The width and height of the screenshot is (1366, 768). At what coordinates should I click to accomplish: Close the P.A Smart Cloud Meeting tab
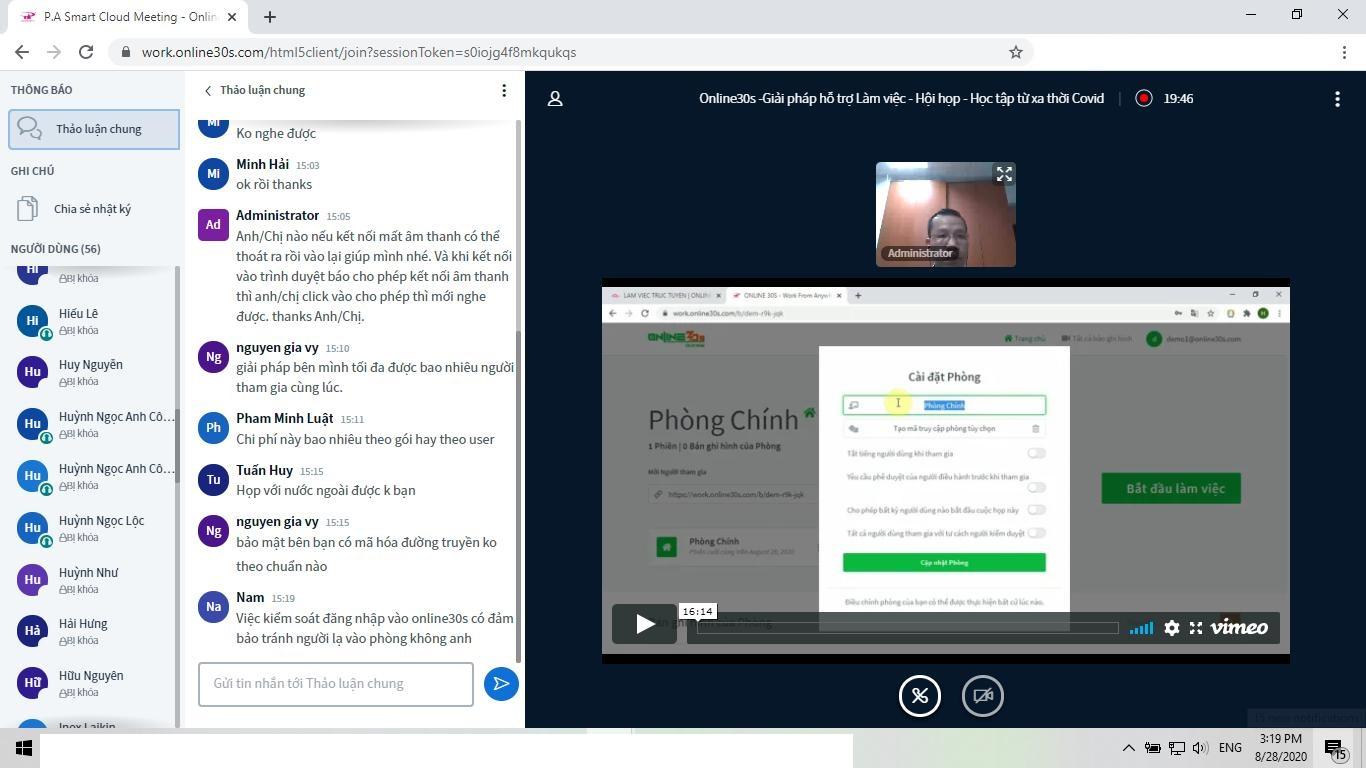[232, 17]
